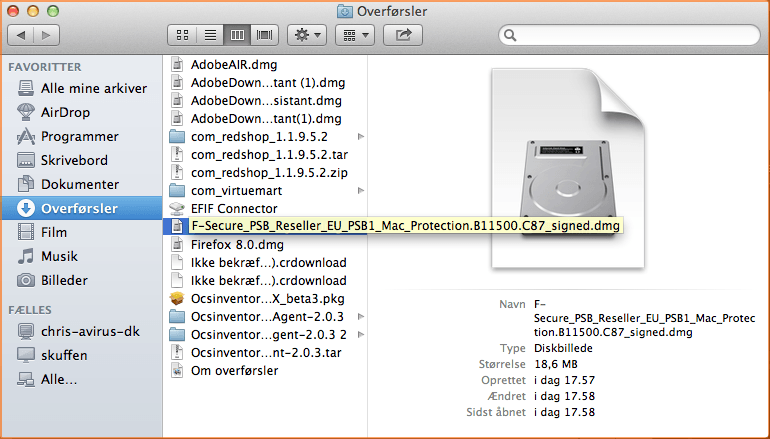Click the Firefox 8.0.dmg file icon
The height and width of the screenshot is (439, 770).
177,245
